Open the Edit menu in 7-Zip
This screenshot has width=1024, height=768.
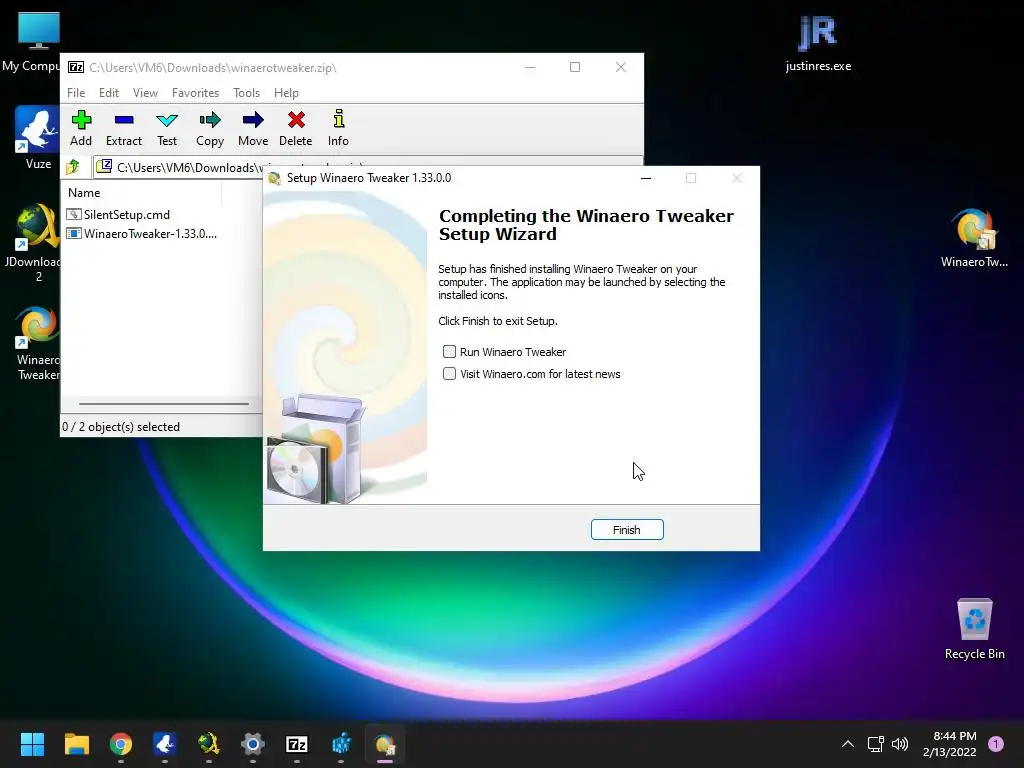point(108,93)
